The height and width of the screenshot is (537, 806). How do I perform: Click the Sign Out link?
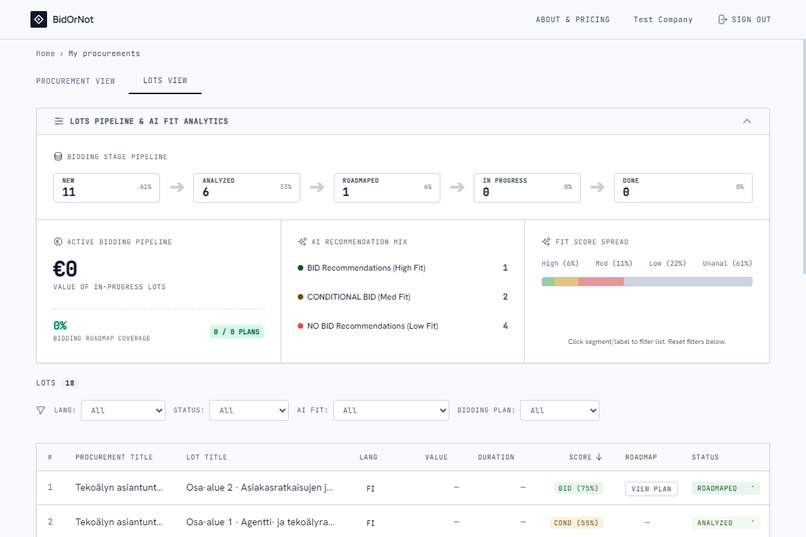744,20
